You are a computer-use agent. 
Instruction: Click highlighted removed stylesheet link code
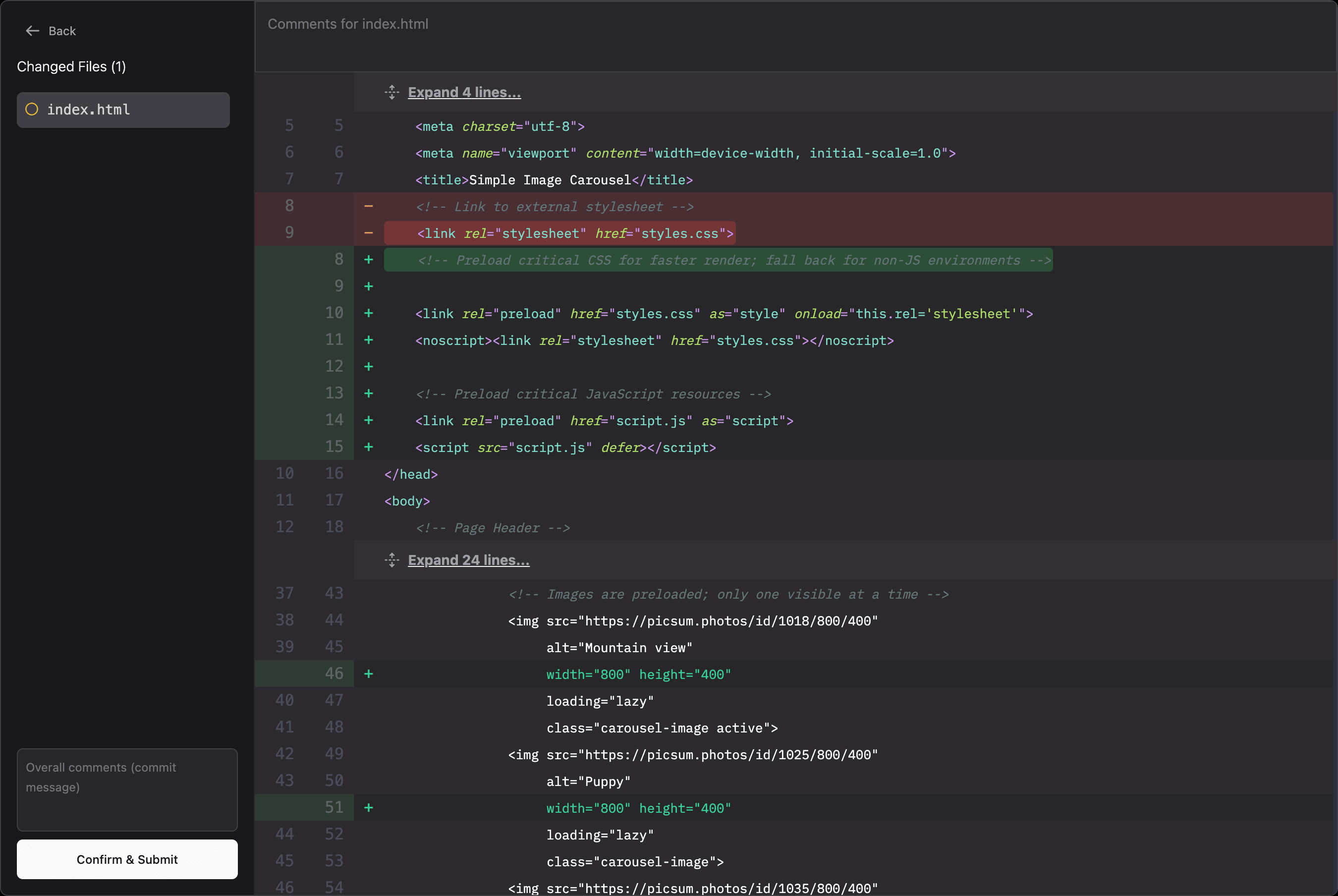point(559,233)
